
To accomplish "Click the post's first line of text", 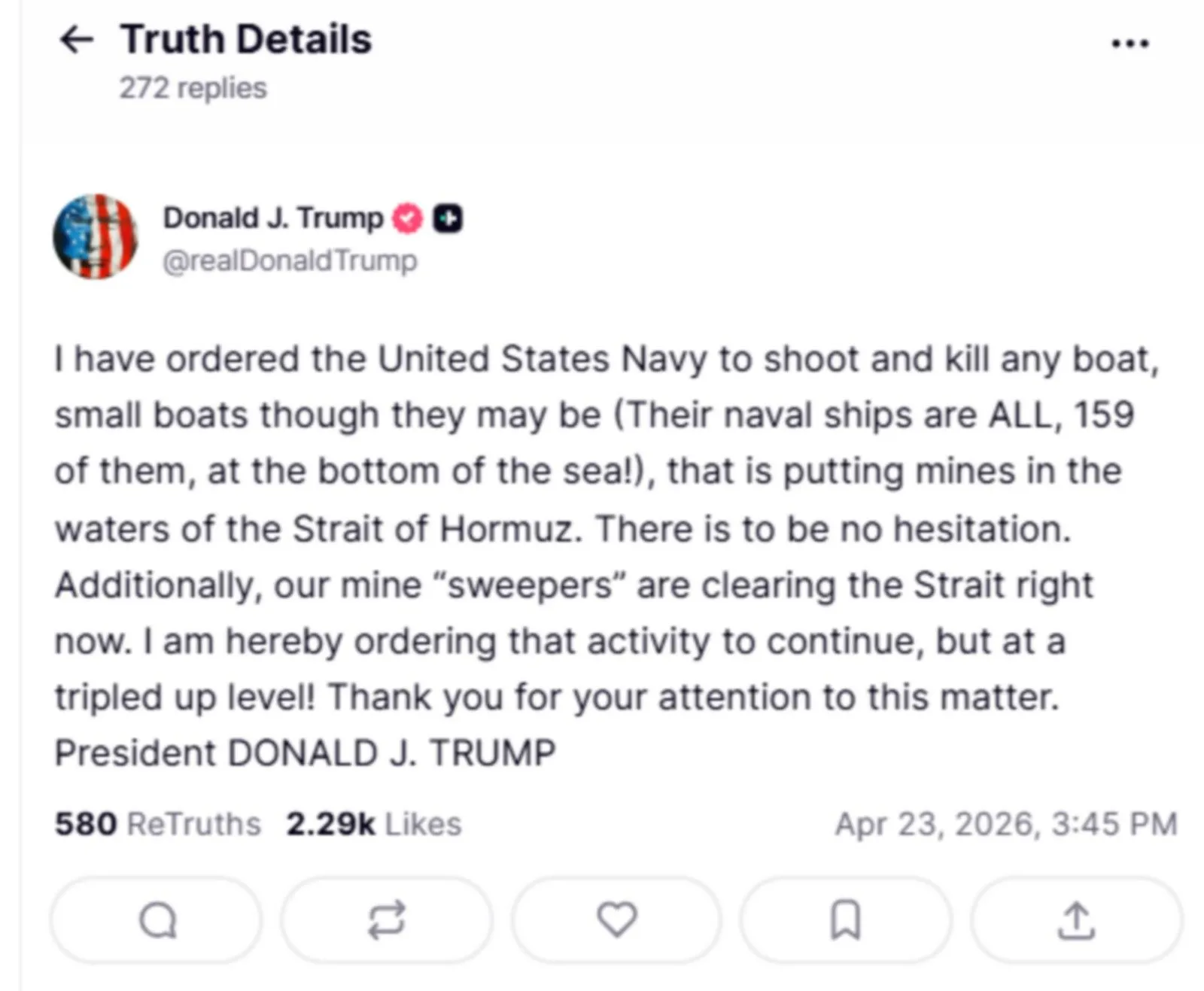I will [x=606, y=360].
